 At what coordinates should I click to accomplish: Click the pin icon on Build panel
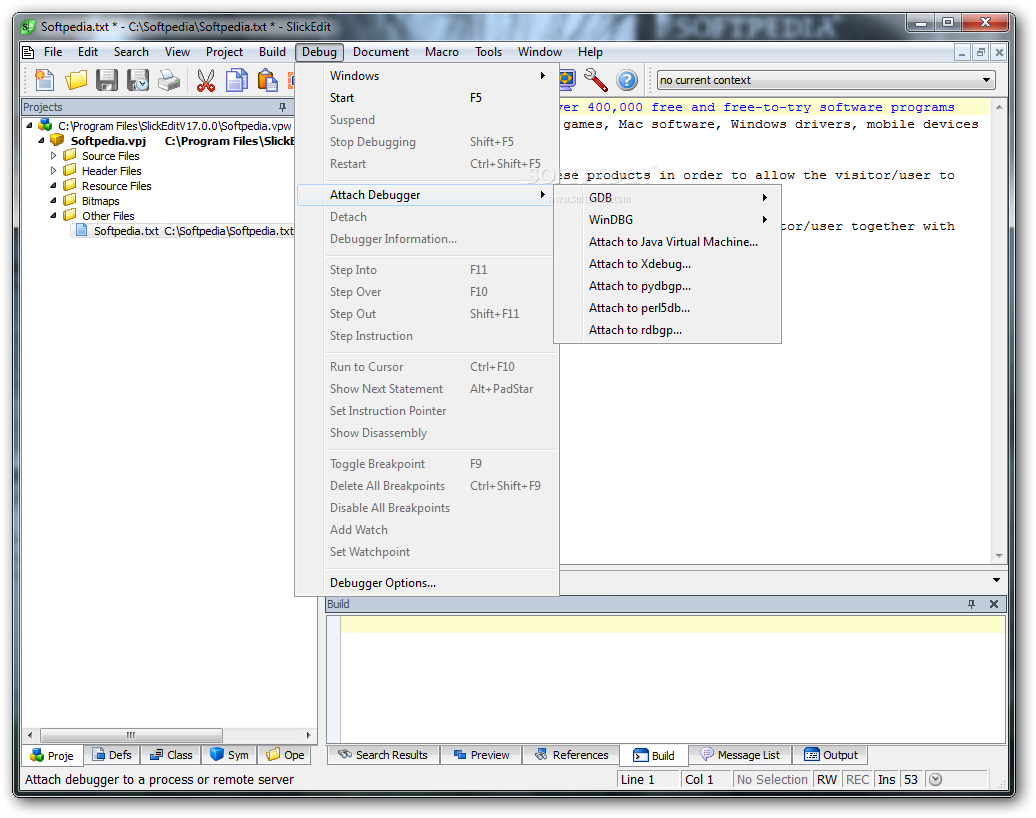(x=971, y=604)
